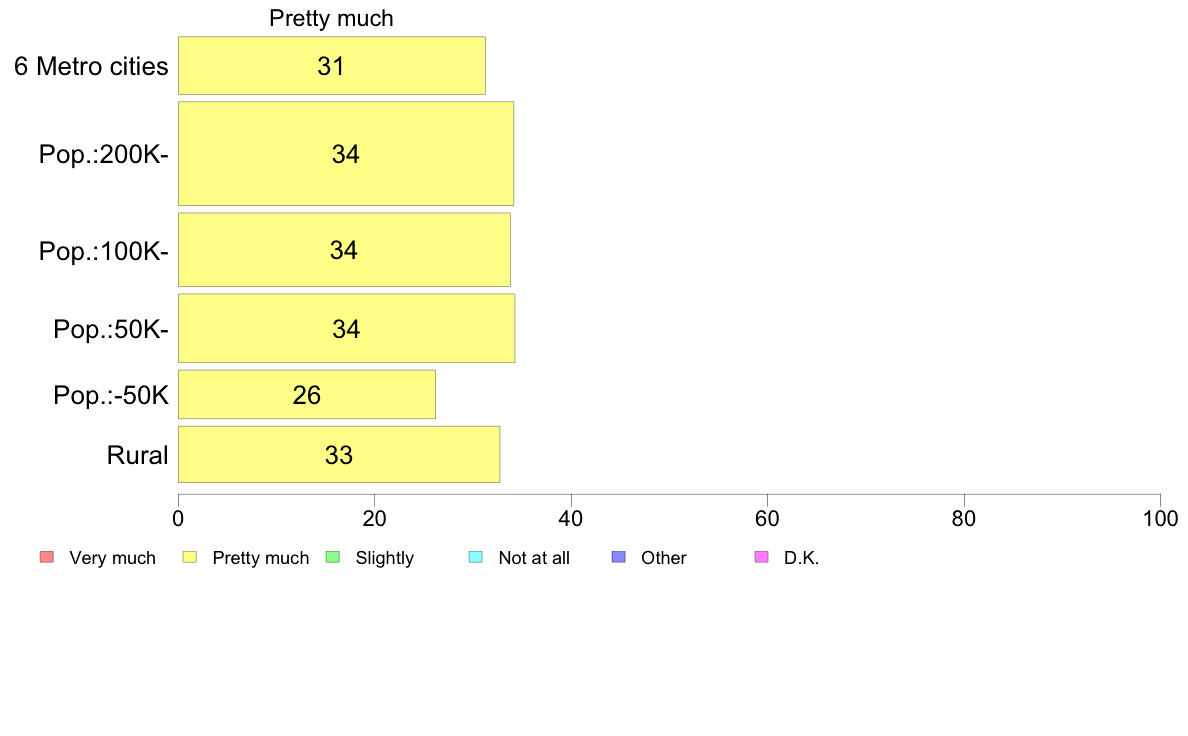Select the Pop.:200K- bar showing 34
The width and height of the screenshot is (1188, 736).
pyautogui.click(x=345, y=154)
